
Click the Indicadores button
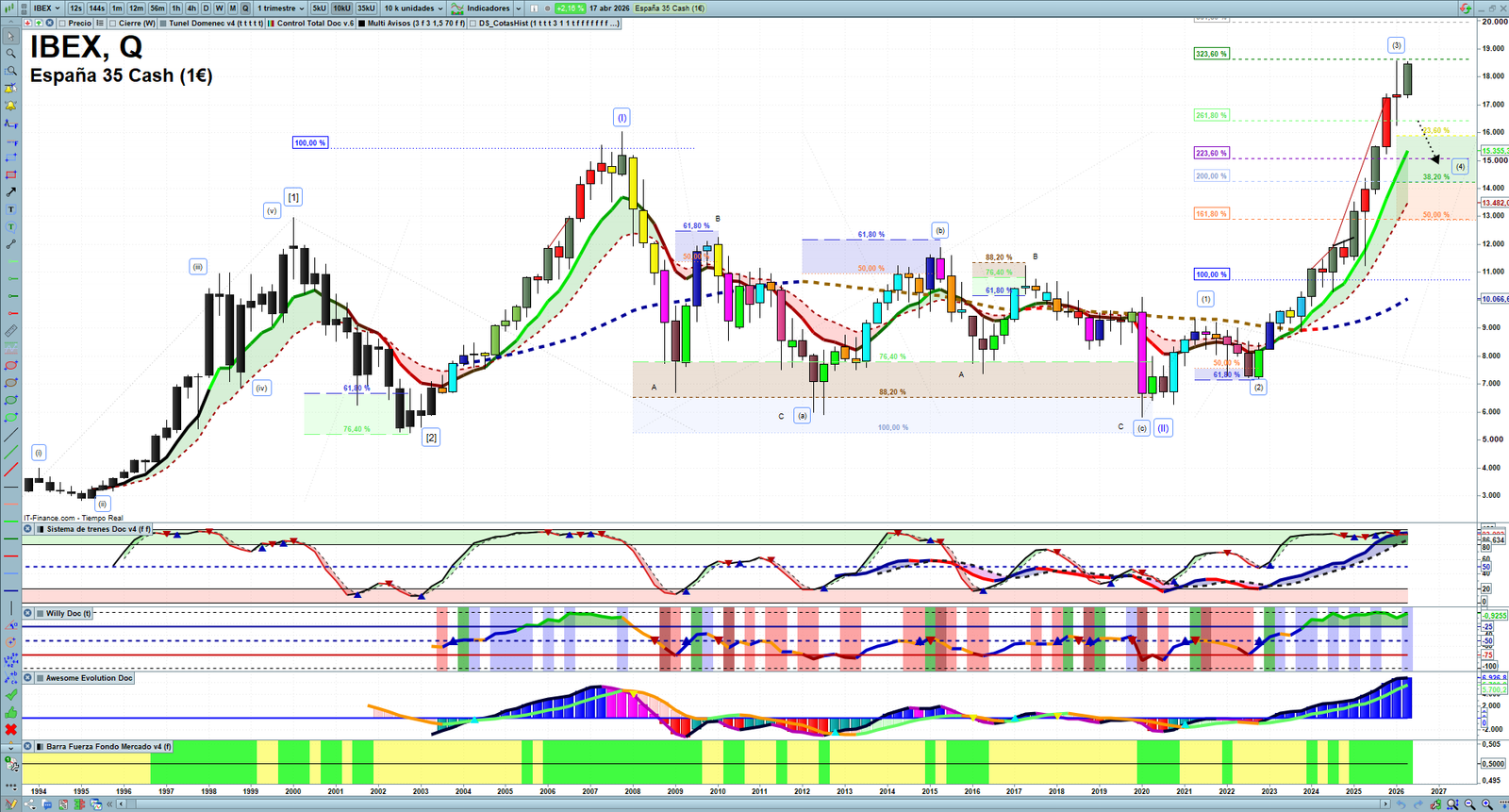coord(487,8)
